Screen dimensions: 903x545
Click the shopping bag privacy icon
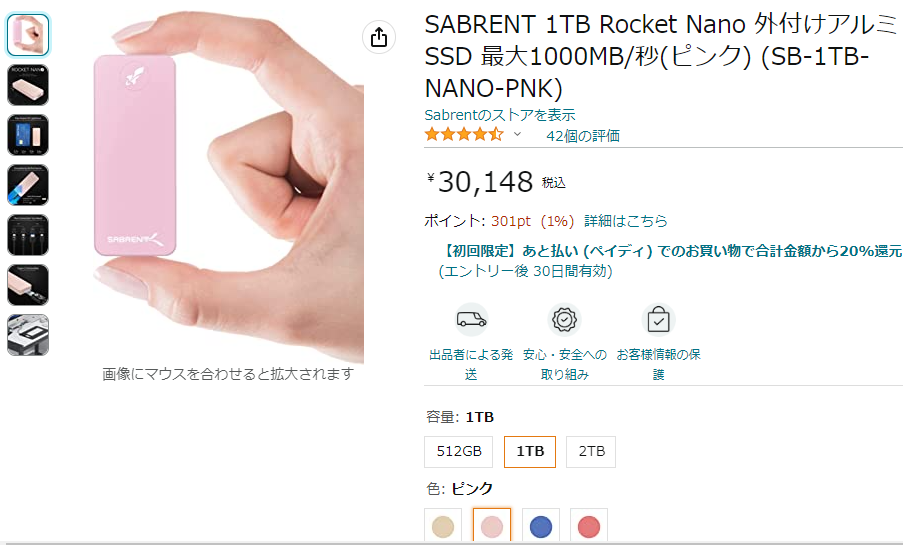coord(658,319)
